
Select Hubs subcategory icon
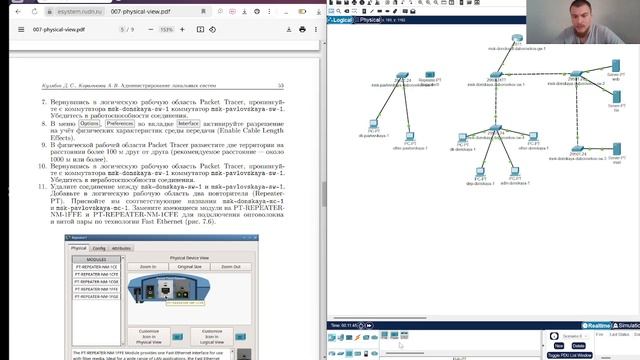pos(349,353)
